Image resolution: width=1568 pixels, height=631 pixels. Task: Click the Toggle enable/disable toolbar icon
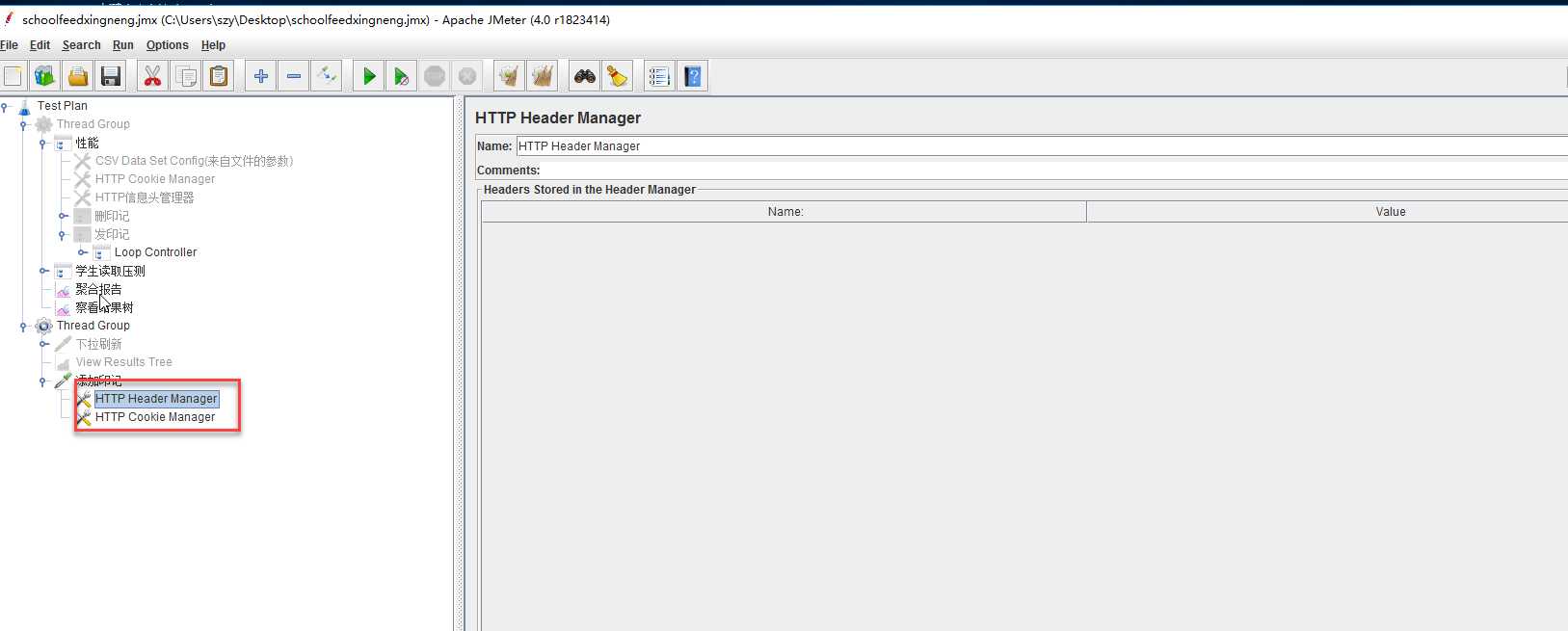tap(327, 76)
